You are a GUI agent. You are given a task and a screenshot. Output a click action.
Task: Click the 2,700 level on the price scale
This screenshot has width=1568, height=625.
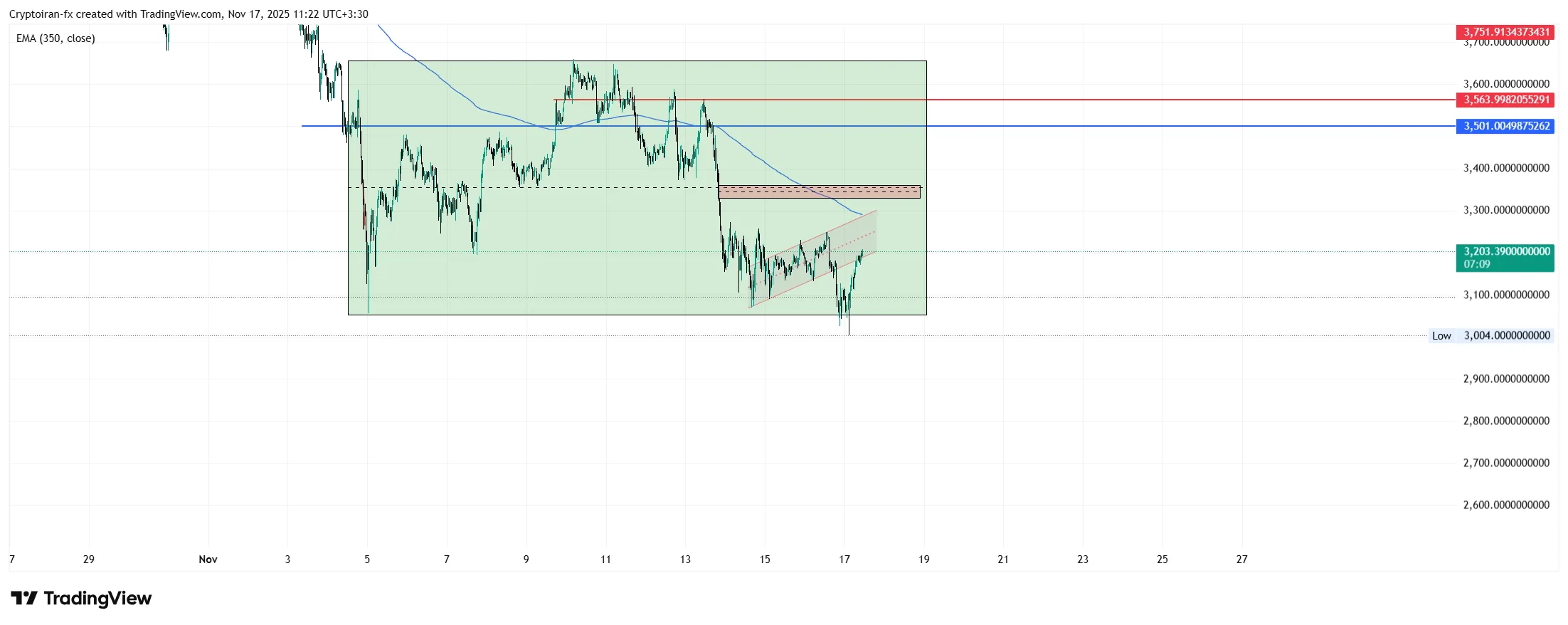click(x=1506, y=463)
